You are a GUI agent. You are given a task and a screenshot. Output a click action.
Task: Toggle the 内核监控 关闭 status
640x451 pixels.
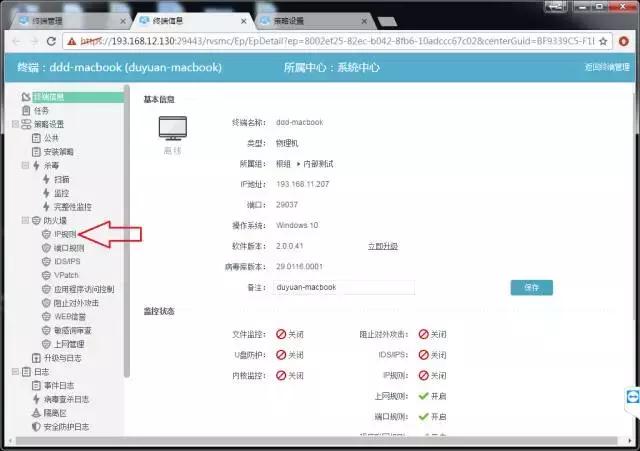click(289, 375)
